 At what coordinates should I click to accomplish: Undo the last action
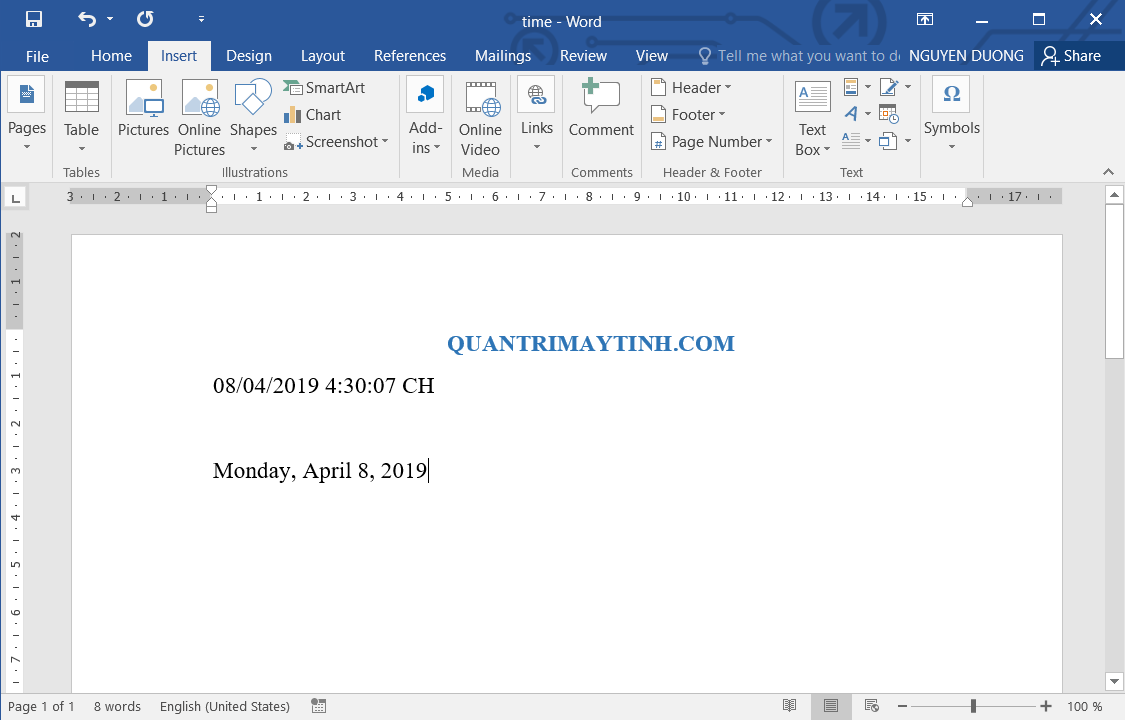[x=87, y=19]
